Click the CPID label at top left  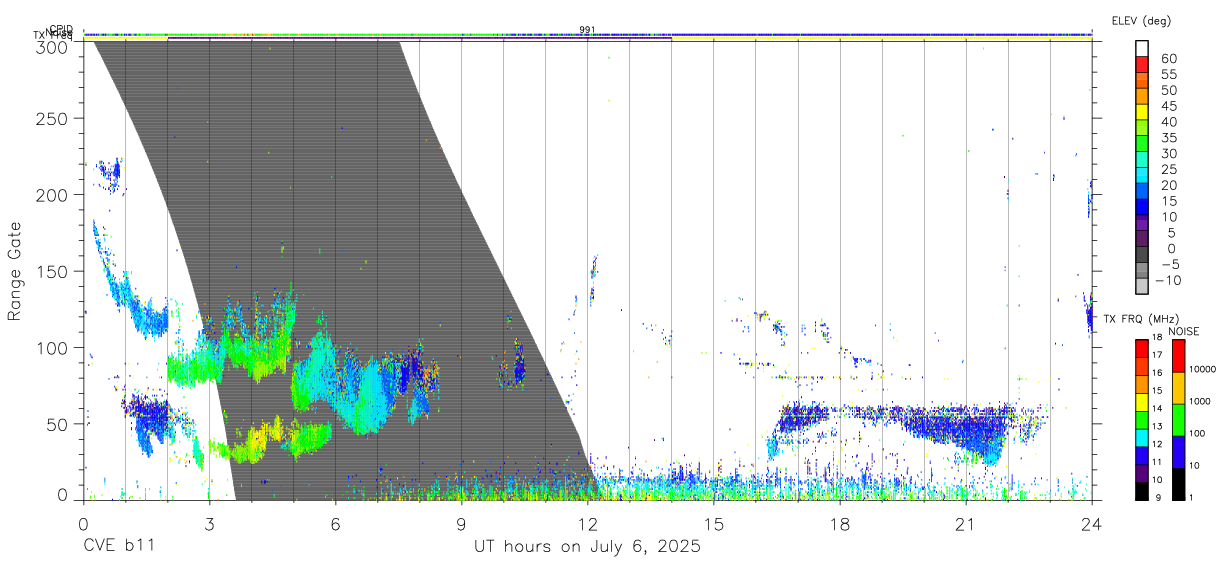61,30
